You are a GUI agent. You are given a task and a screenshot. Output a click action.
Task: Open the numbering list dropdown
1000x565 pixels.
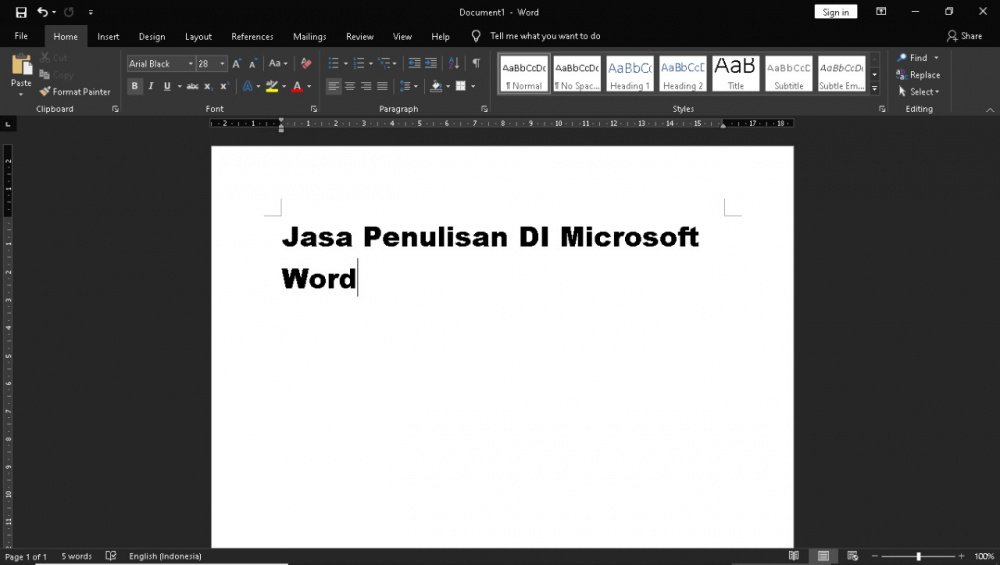(371, 64)
